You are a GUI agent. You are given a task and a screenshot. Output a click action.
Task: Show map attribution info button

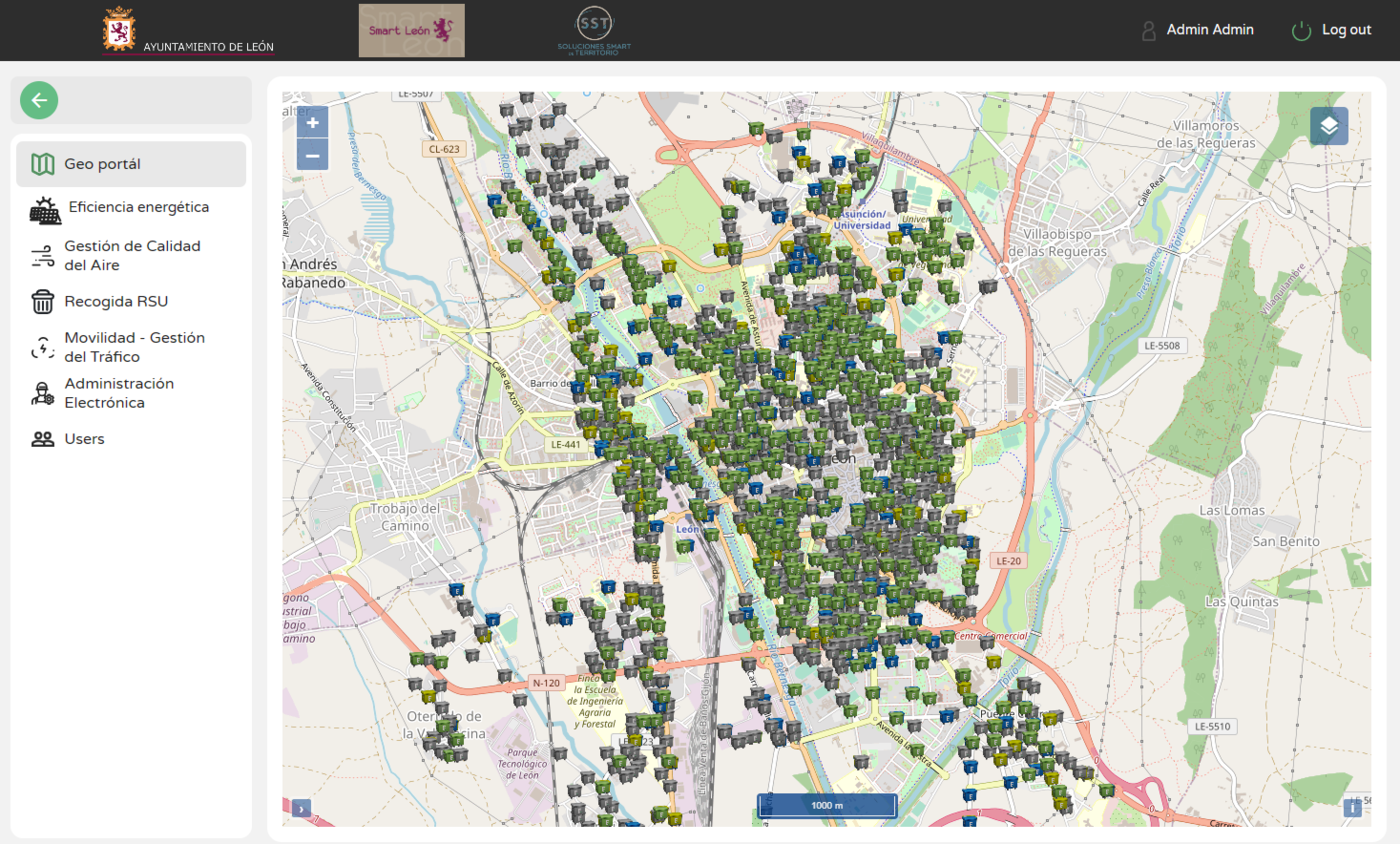[1352, 807]
